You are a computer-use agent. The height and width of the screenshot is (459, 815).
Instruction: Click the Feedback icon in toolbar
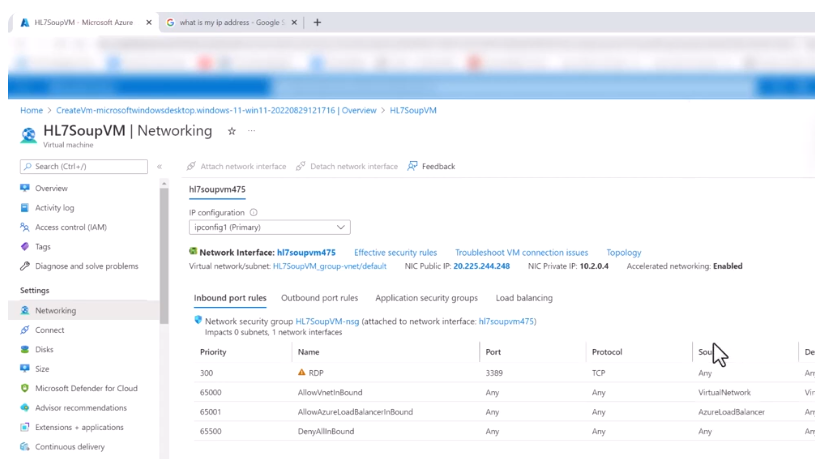pos(413,166)
